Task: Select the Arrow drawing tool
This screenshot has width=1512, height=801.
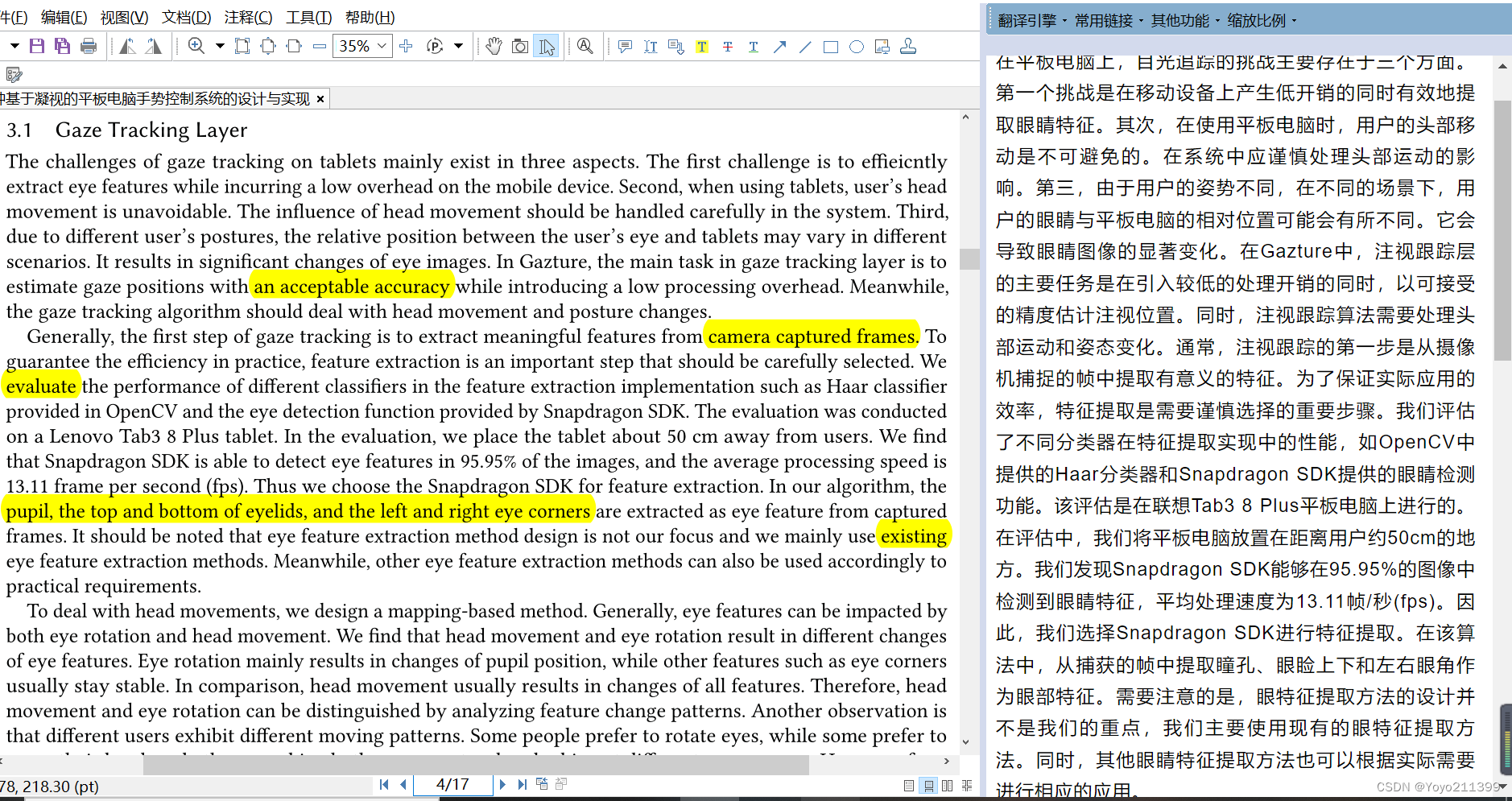Action: click(x=779, y=47)
